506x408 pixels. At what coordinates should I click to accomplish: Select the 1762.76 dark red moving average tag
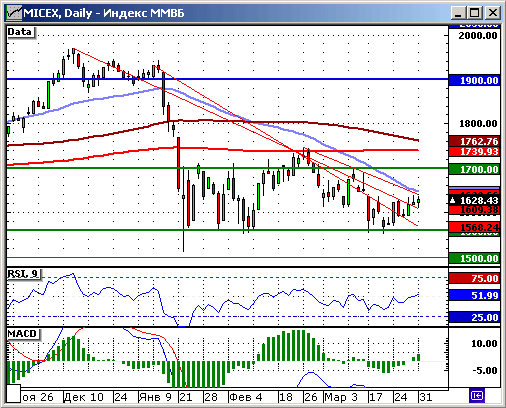click(474, 141)
